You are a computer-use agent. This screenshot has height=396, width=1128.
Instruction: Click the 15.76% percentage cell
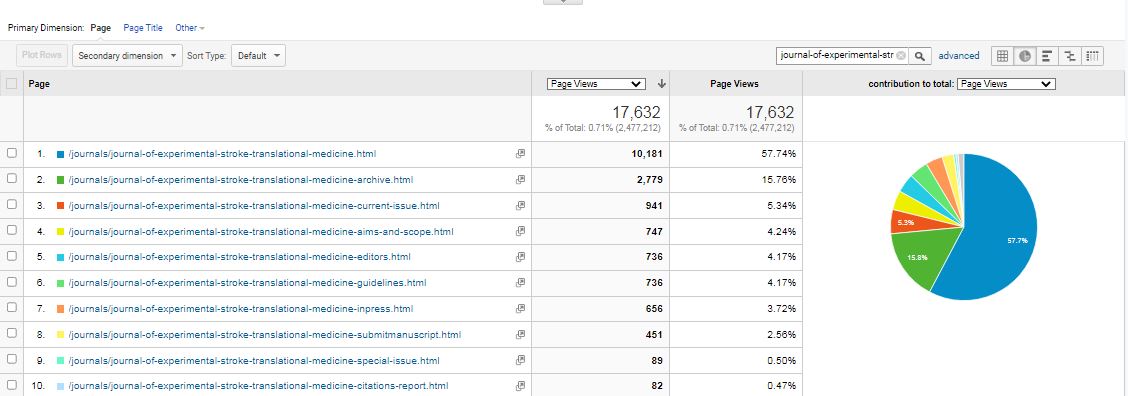pyautogui.click(x=778, y=179)
